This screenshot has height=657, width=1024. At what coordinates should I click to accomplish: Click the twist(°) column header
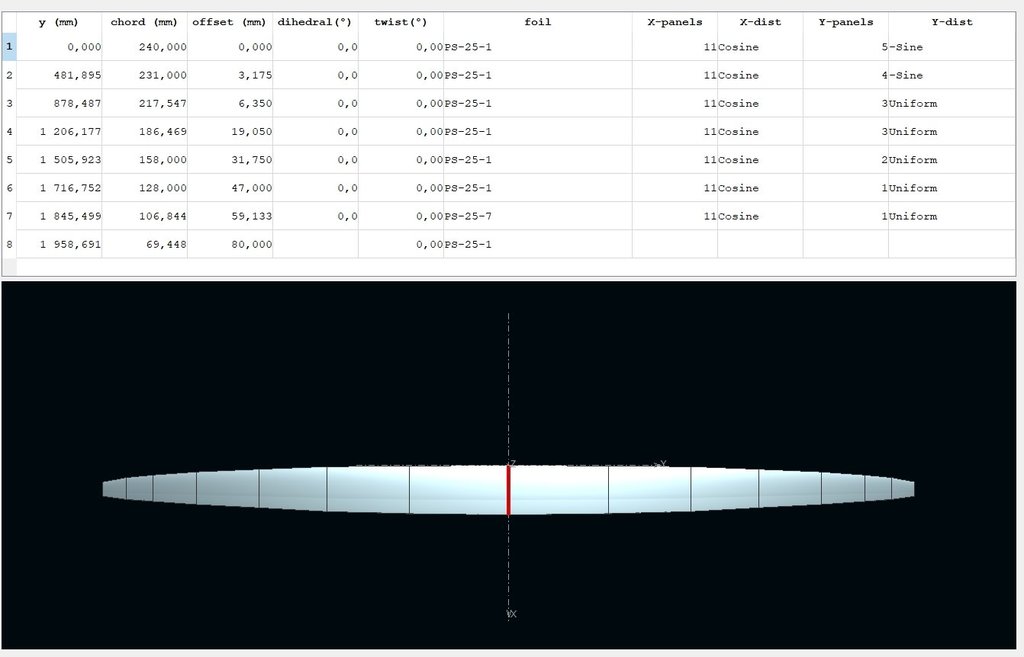[400, 22]
